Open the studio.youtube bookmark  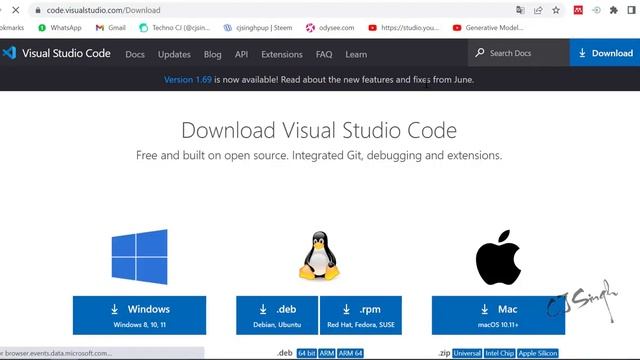click(x=404, y=28)
